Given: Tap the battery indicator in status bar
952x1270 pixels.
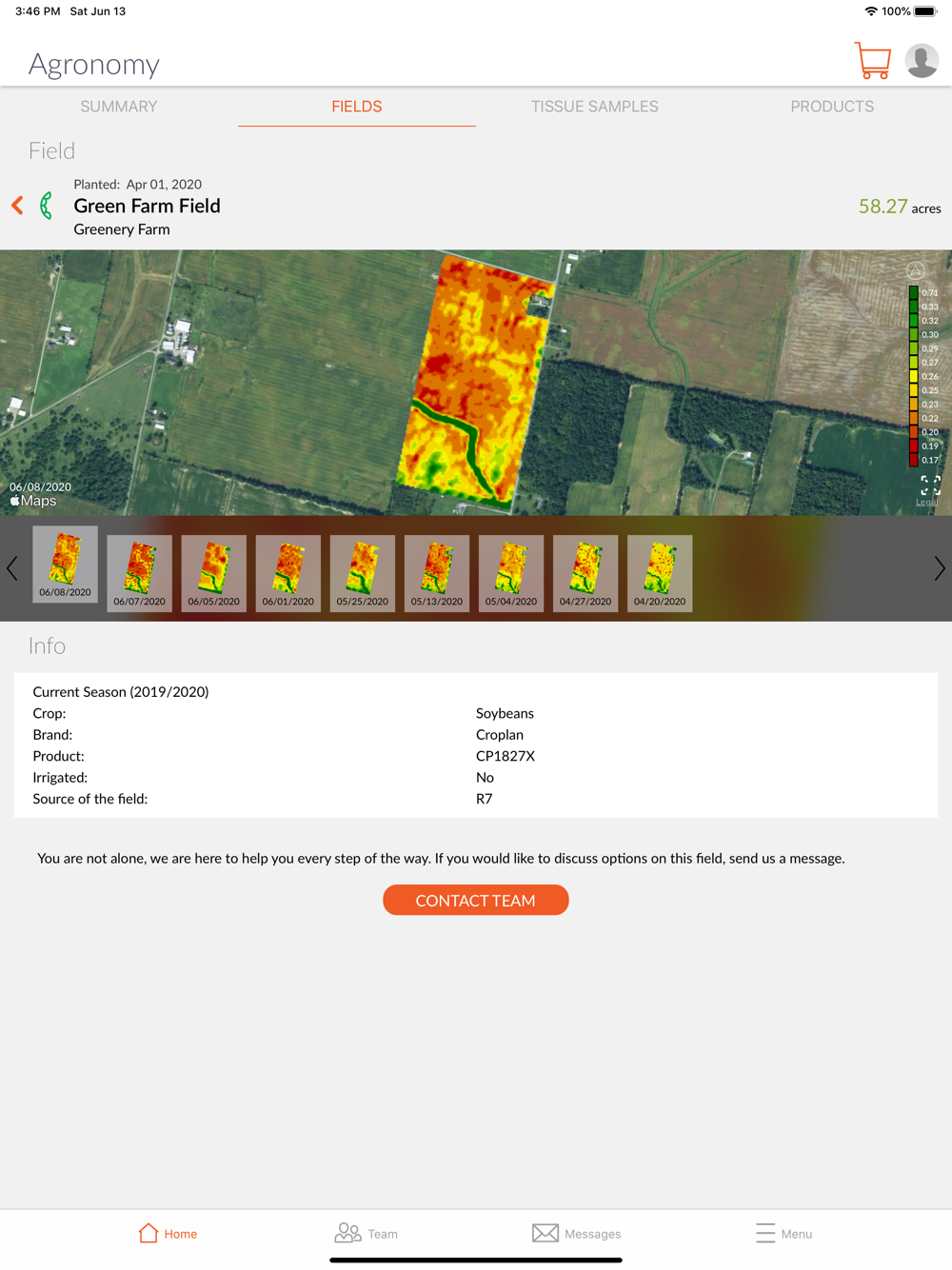Looking at the screenshot, I should pos(925,11).
